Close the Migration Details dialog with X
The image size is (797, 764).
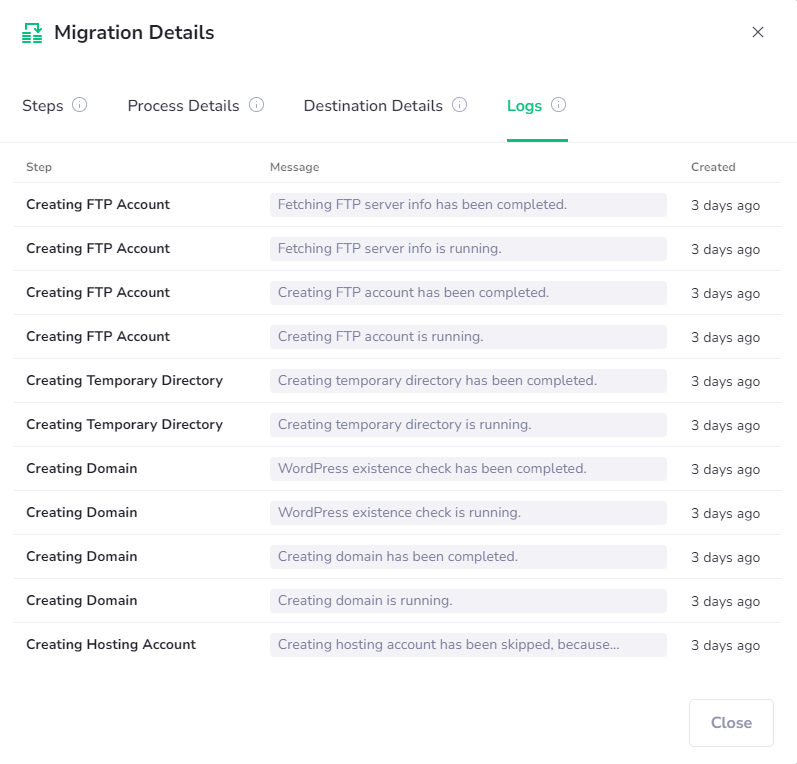757,32
